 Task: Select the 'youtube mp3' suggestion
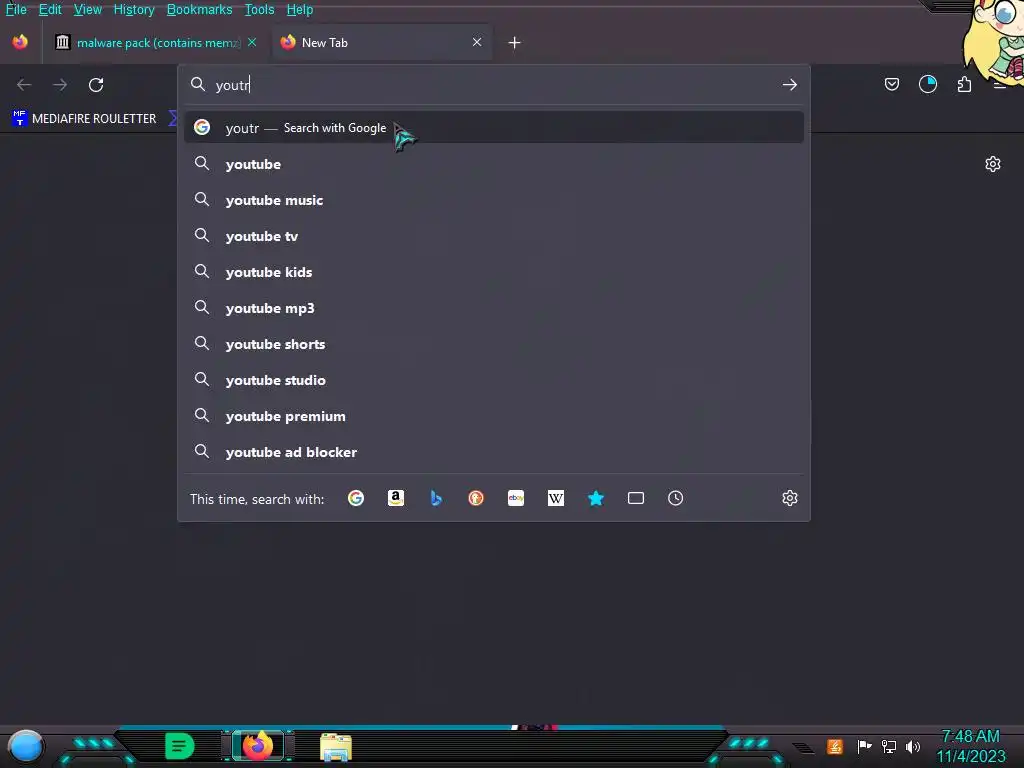494,308
